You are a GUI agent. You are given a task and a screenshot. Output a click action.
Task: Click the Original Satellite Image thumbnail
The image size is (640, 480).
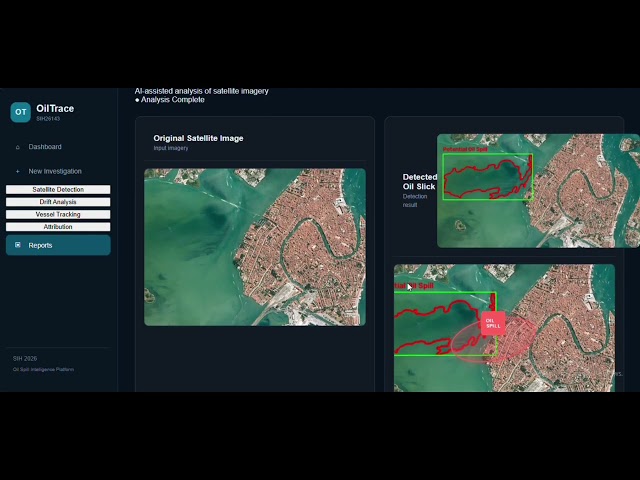pyautogui.click(x=255, y=247)
